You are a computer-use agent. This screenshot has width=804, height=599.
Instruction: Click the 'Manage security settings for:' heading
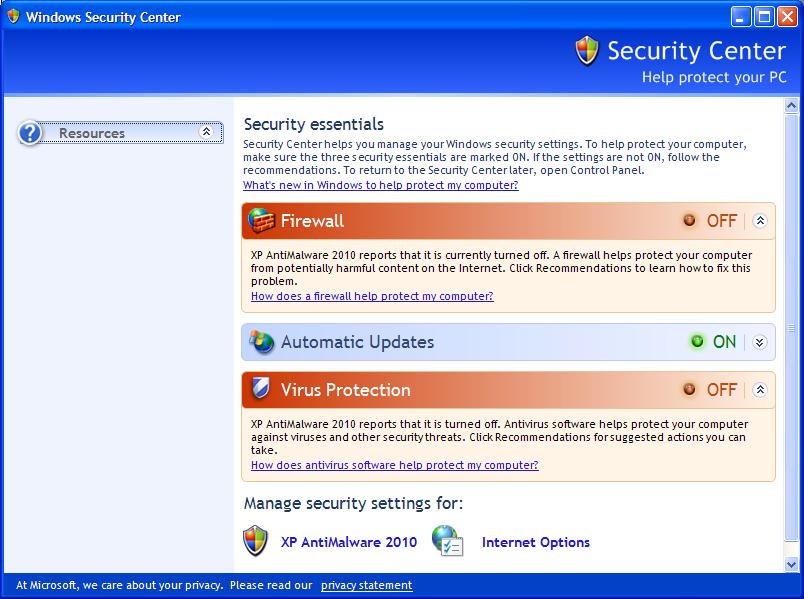click(x=353, y=503)
